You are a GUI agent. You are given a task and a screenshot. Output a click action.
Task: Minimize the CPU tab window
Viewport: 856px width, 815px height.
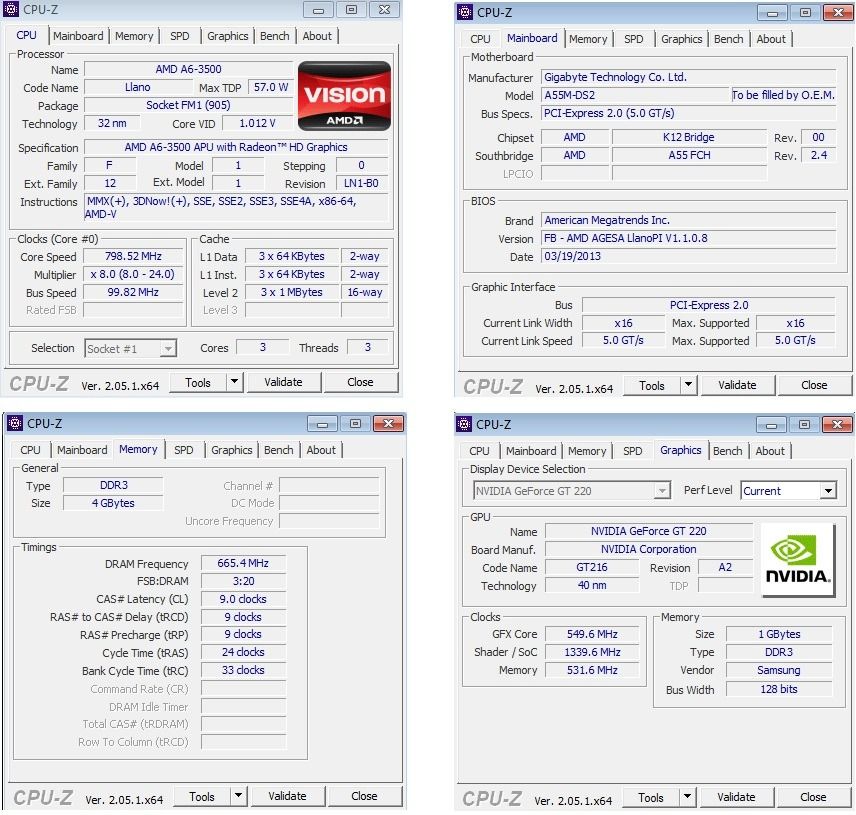[x=318, y=10]
